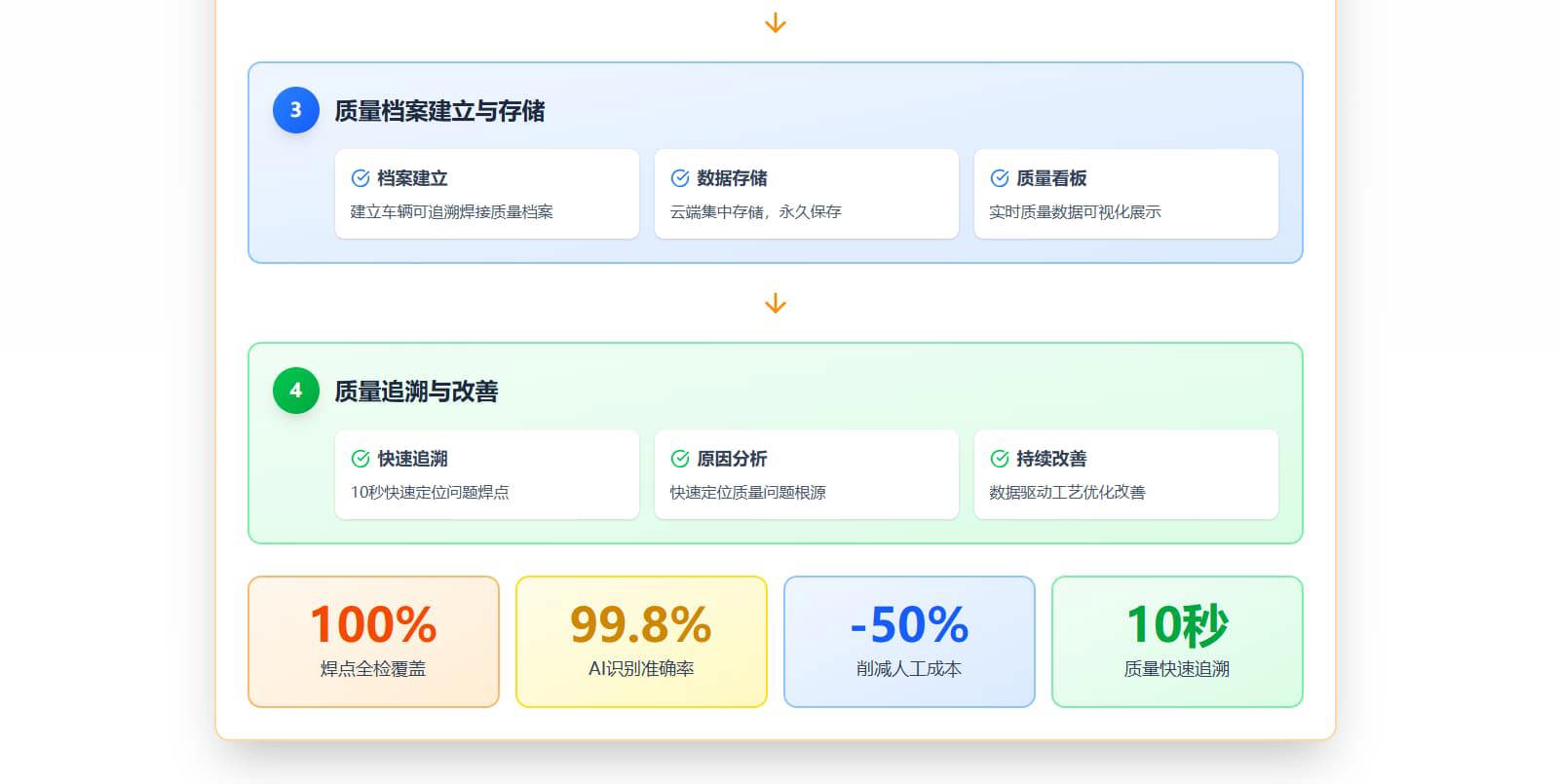Click the 质量档案建立与存储 heading

(x=439, y=111)
